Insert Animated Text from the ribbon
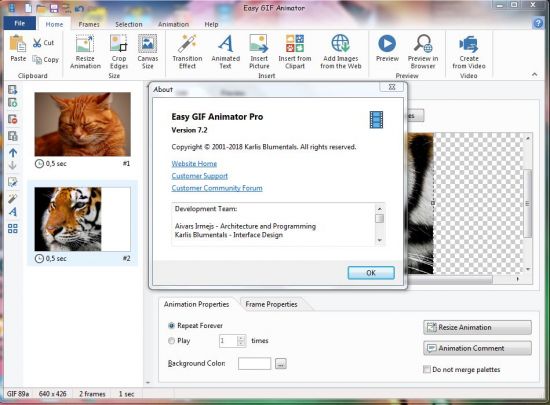The image size is (550, 405). coord(226,52)
